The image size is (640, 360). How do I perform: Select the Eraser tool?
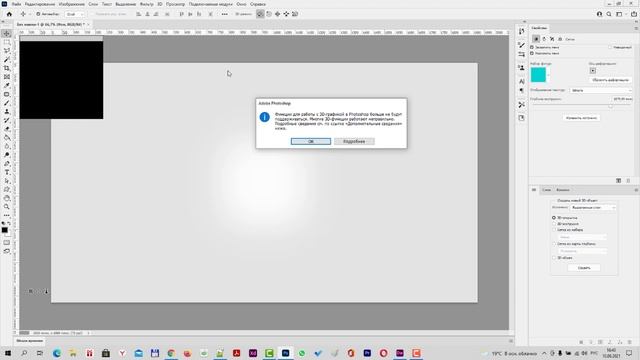pos(7,129)
